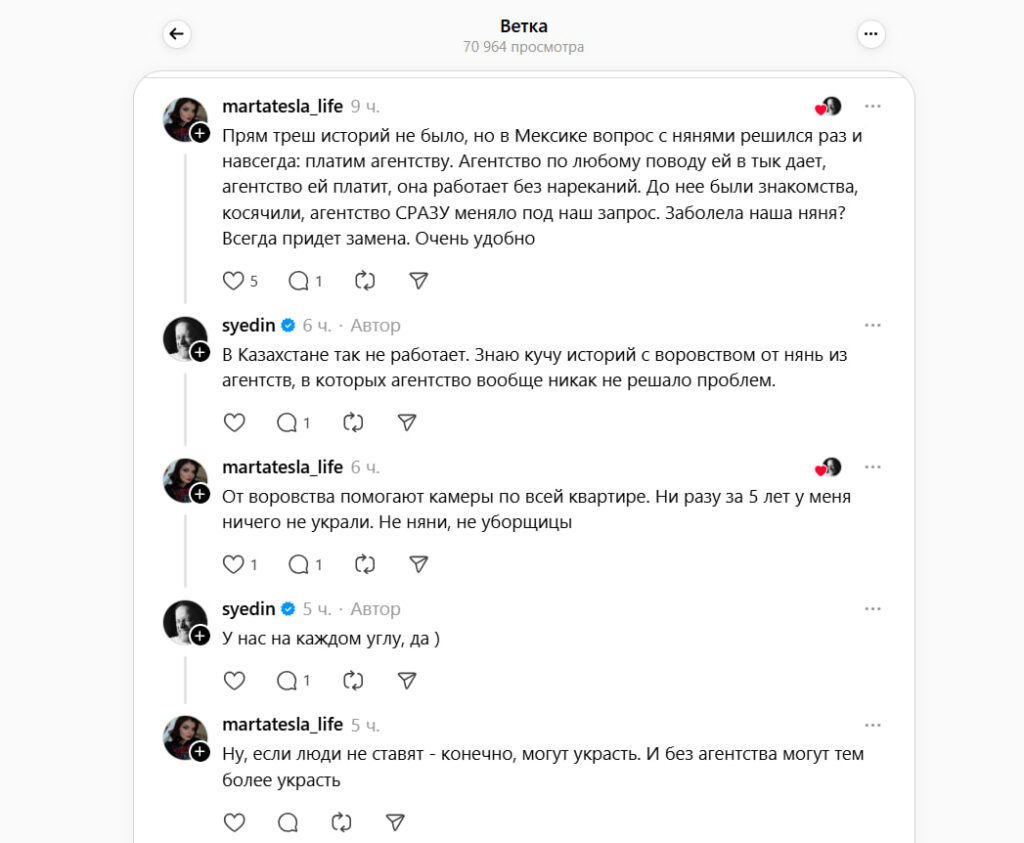
Task: Open martatesla_life profile from last comment
Action: coord(282,725)
